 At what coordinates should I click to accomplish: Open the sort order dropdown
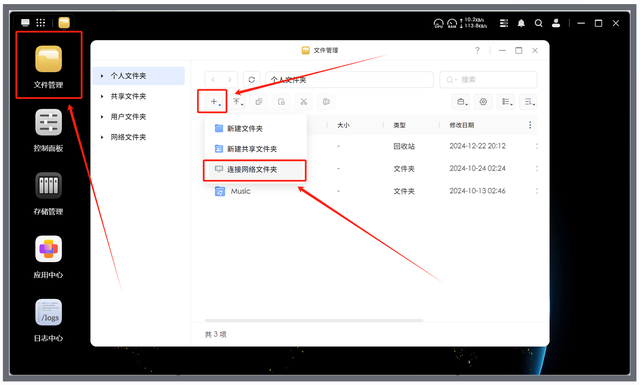coord(529,102)
